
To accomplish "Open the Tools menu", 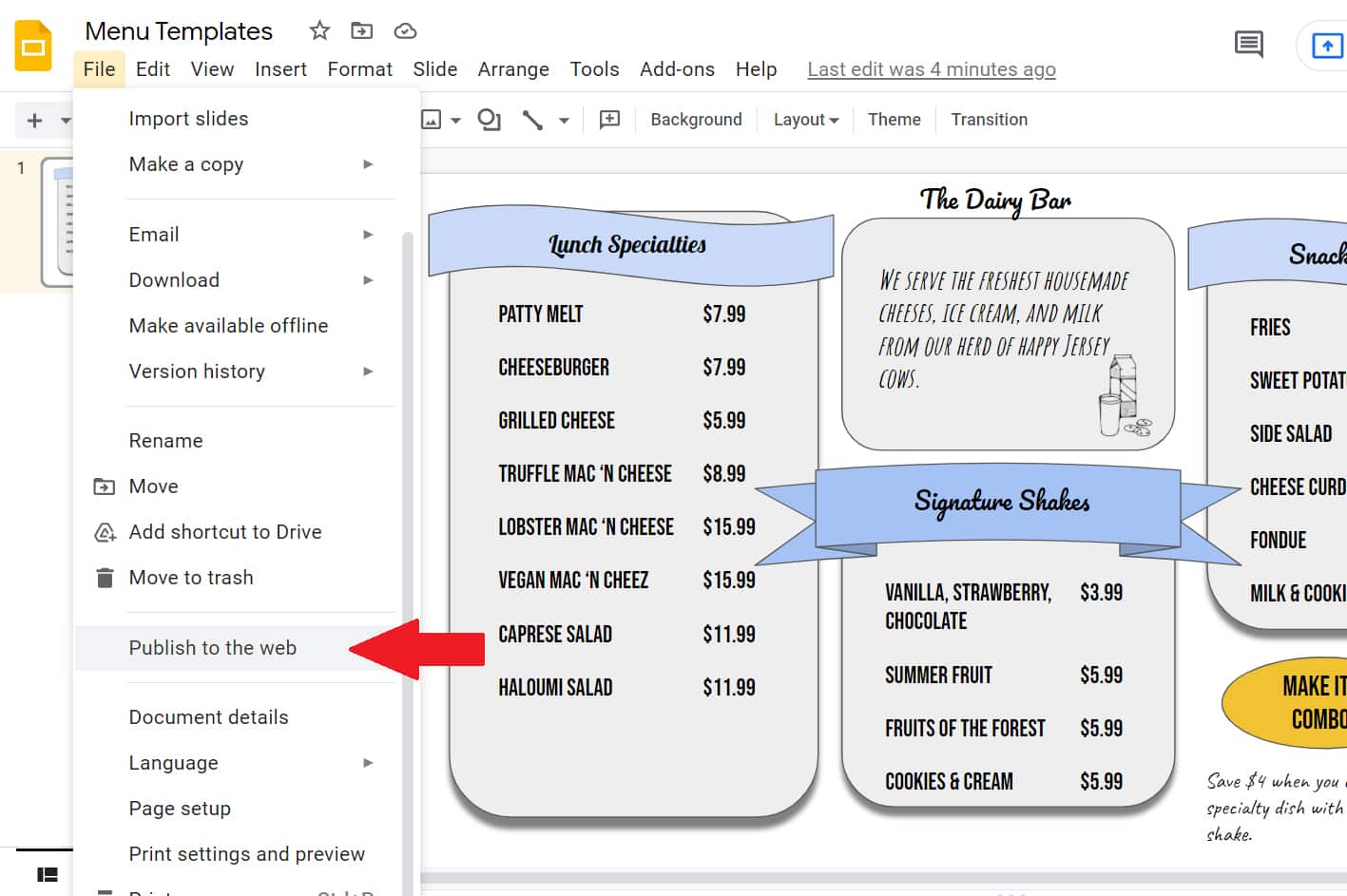I will tap(594, 69).
